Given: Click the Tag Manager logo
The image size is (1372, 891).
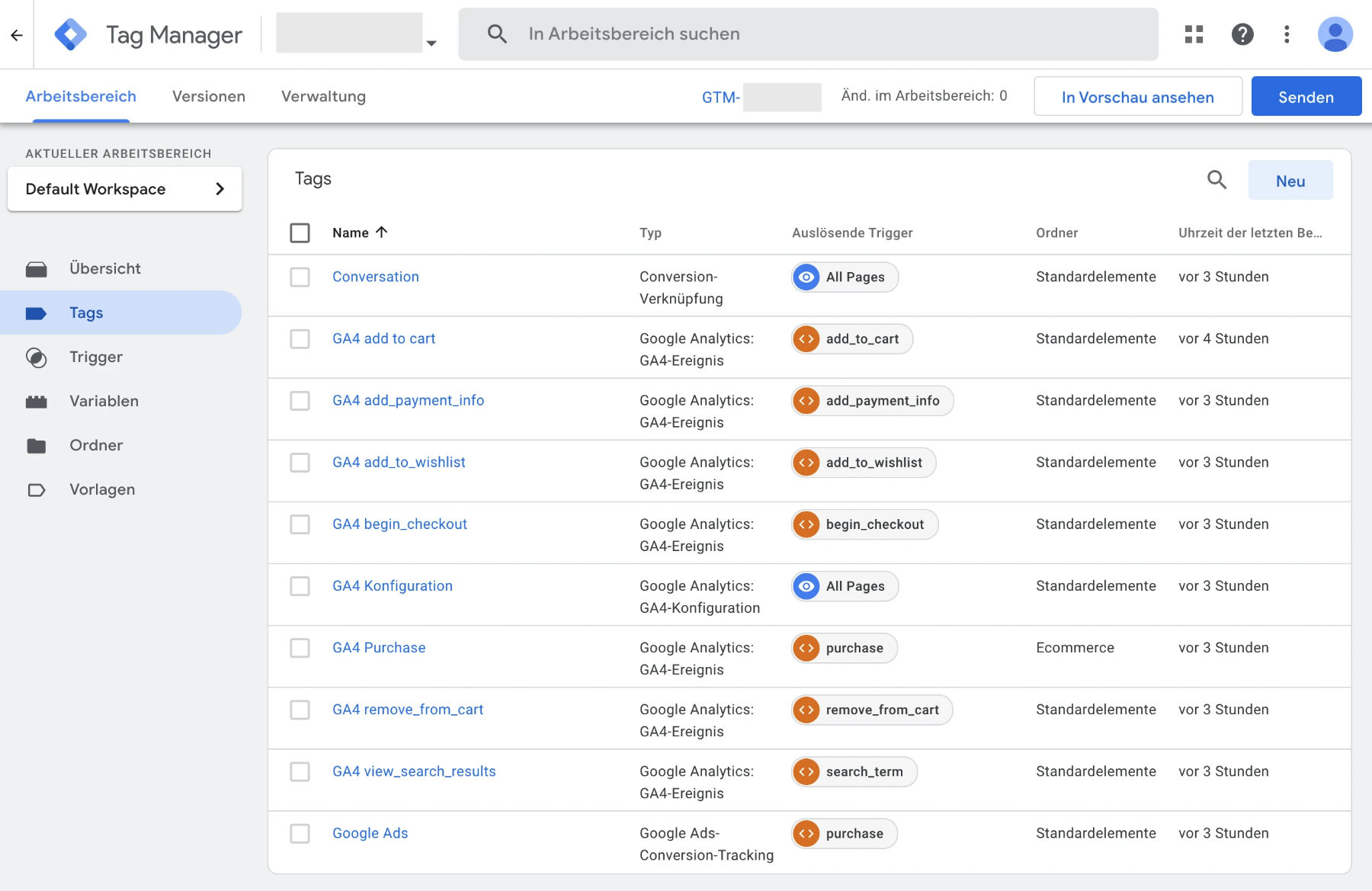Looking at the screenshot, I should 71,34.
